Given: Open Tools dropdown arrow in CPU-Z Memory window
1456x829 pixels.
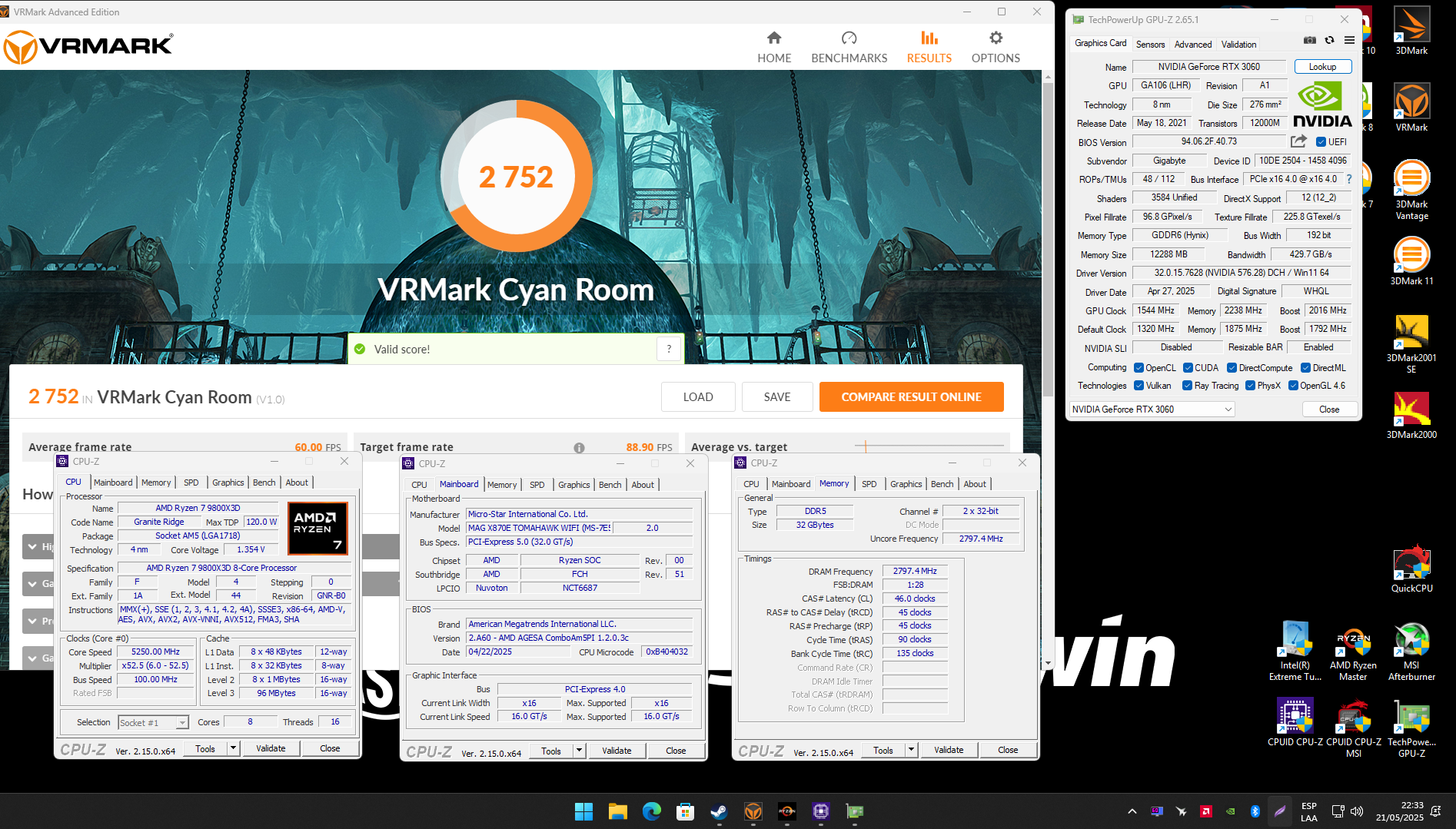Looking at the screenshot, I should [x=911, y=750].
